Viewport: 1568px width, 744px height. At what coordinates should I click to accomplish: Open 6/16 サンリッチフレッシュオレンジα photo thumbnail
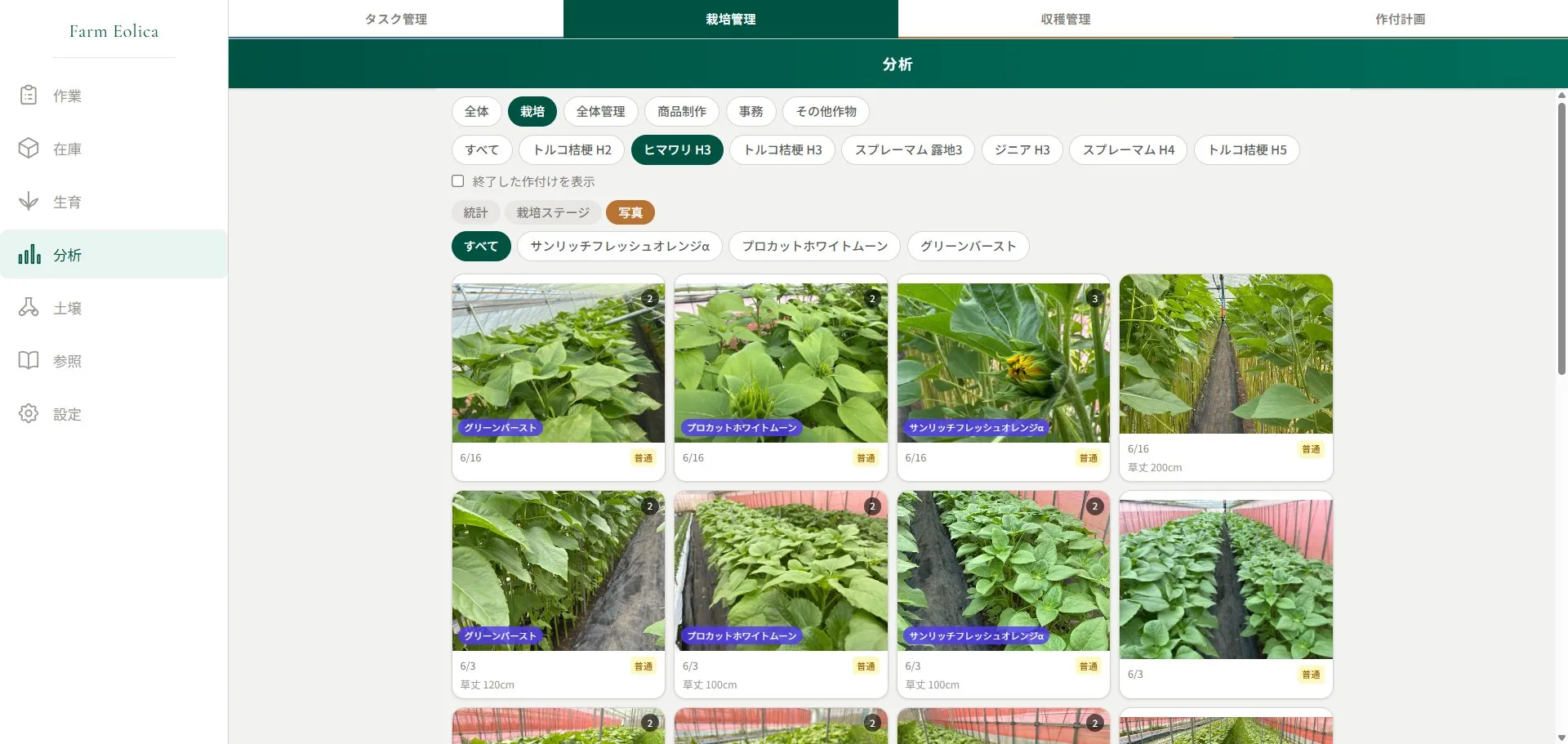pos(1004,363)
